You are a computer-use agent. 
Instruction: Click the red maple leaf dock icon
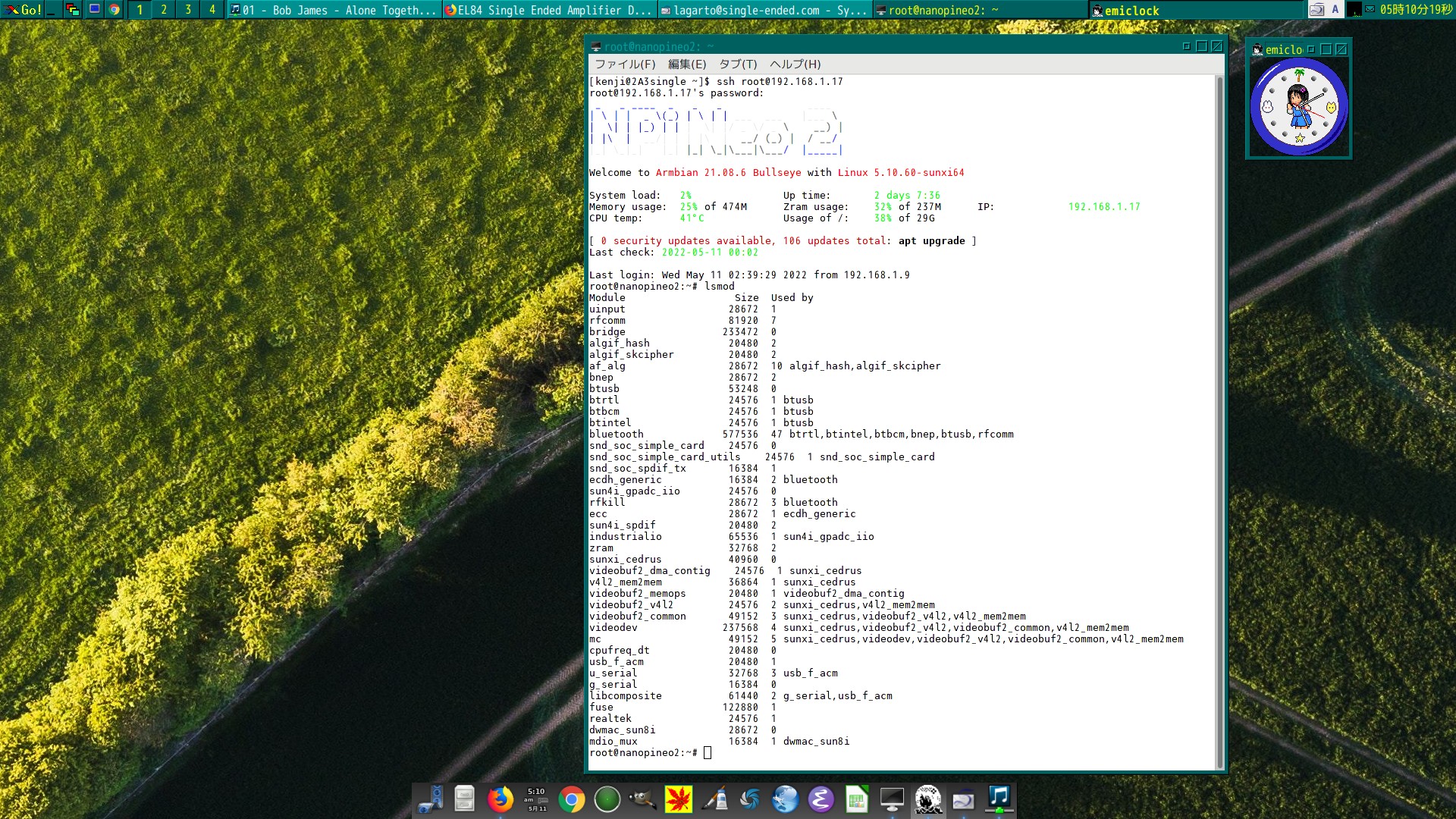pyautogui.click(x=679, y=799)
